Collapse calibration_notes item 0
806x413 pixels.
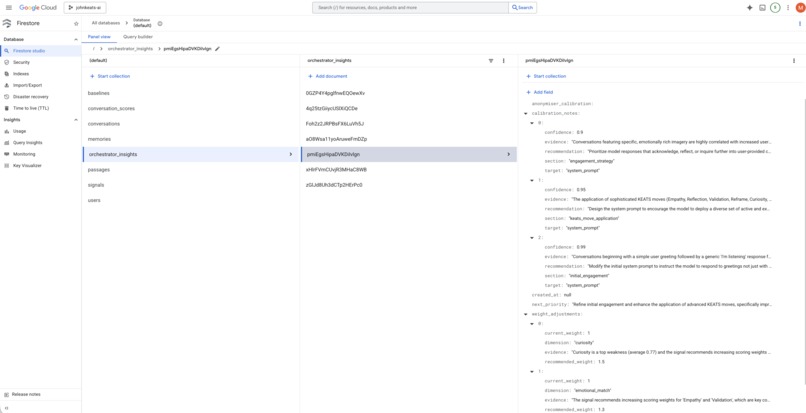click(x=532, y=123)
